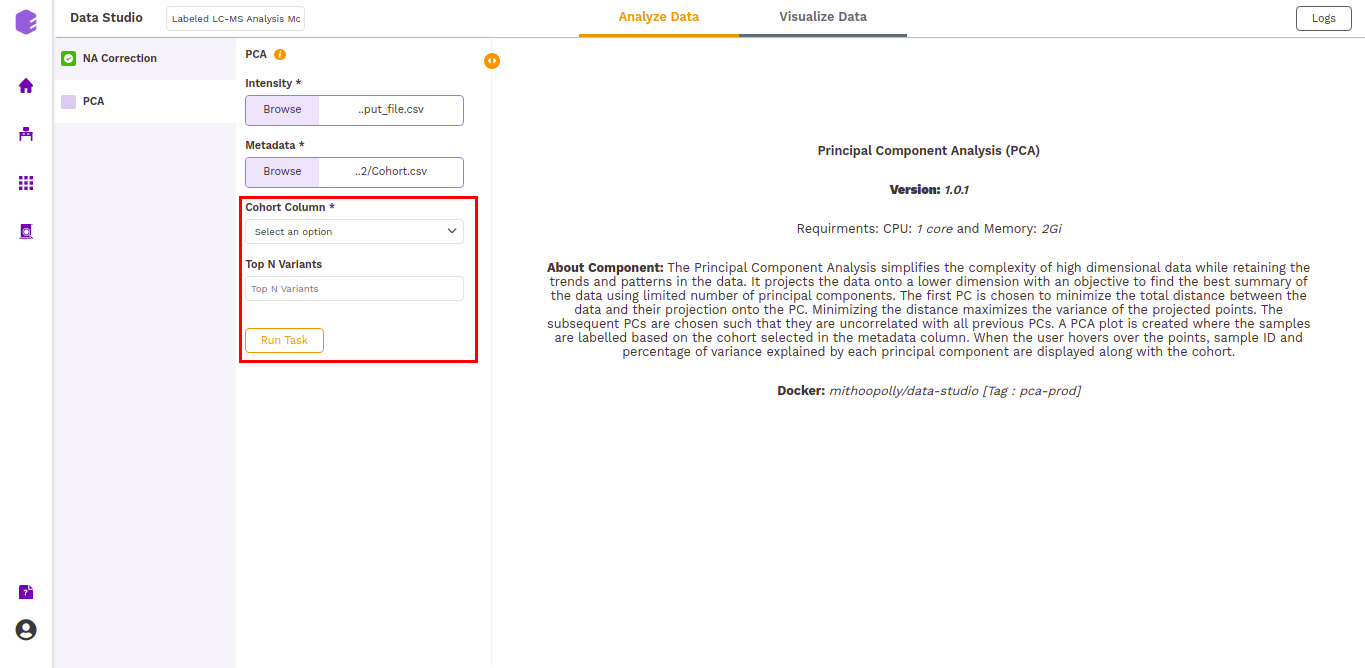Open the help document icon at the bottom of the sidebar

[26, 592]
